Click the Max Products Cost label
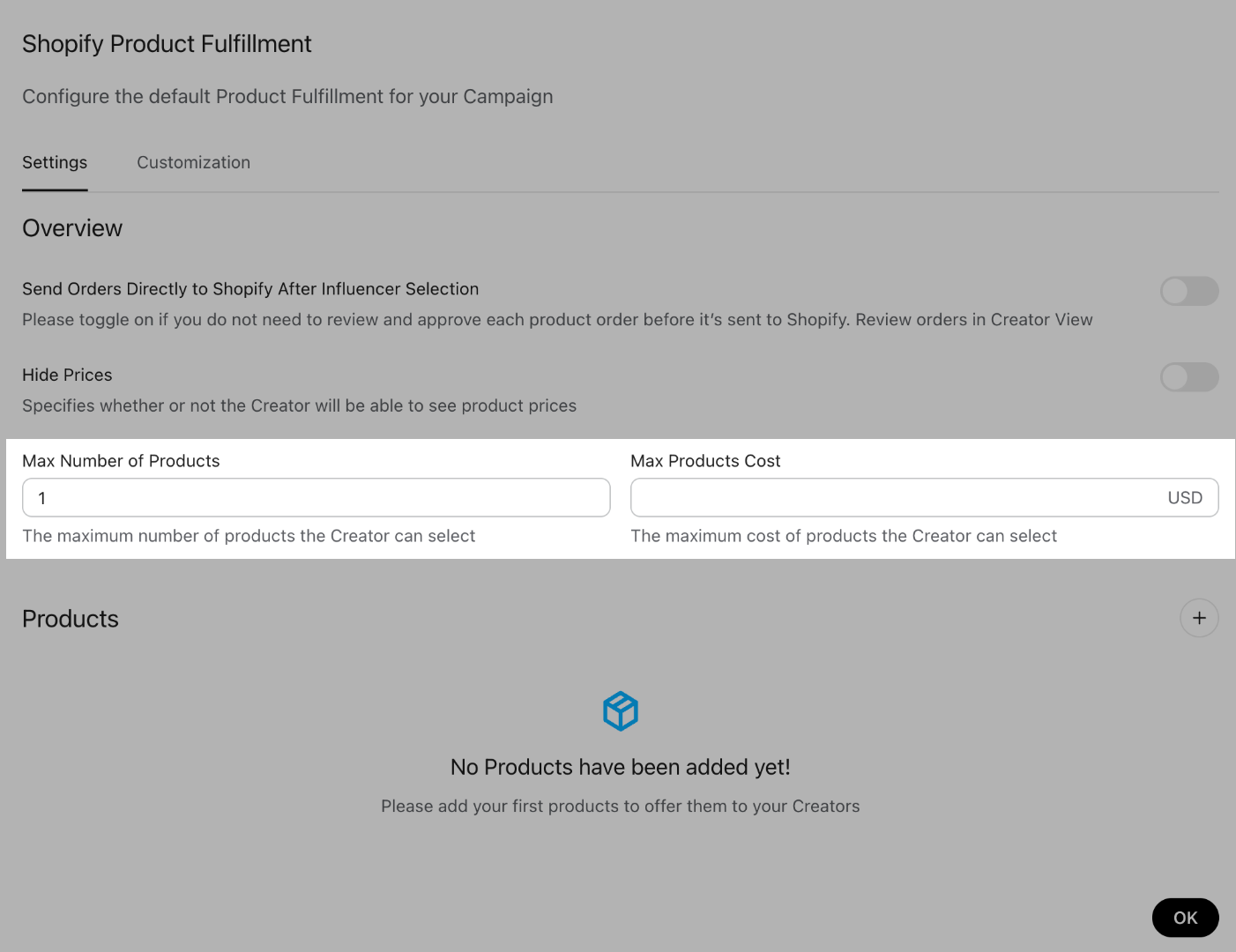Image resolution: width=1236 pixels, height=952 pixels. (x=705, y=461)
